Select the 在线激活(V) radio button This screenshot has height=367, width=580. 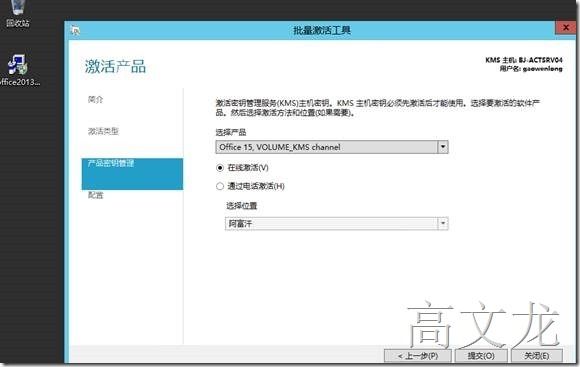coord(220,168)
